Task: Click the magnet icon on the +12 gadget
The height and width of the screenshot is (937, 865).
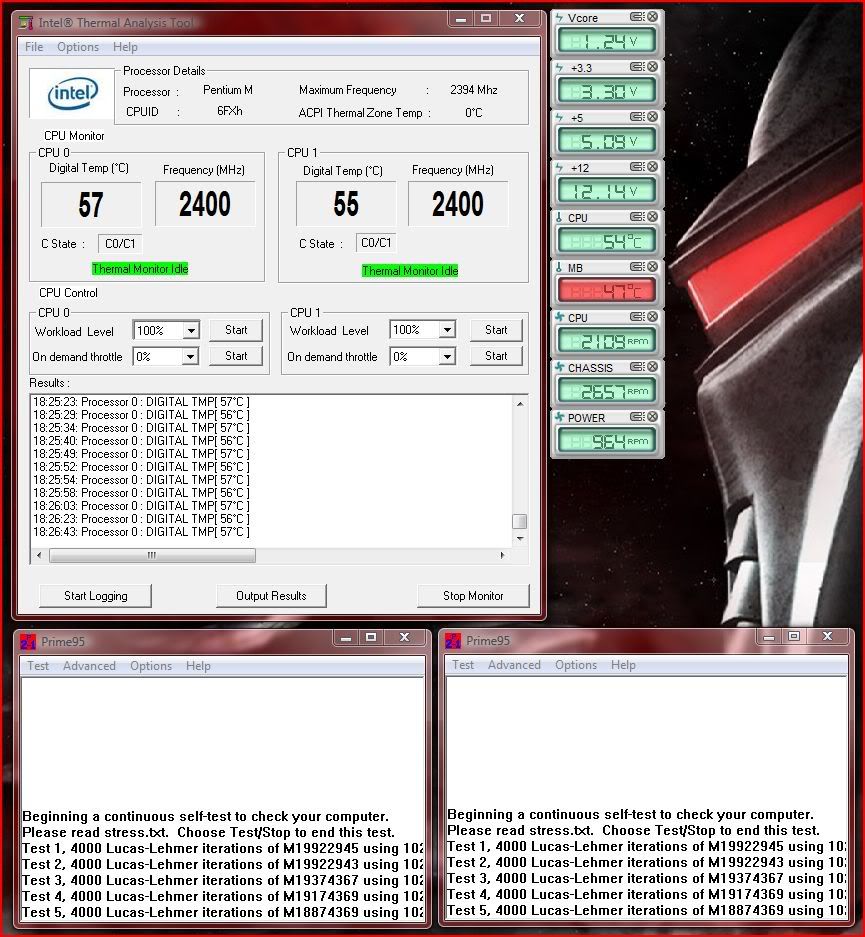Action: coord(637,167)
